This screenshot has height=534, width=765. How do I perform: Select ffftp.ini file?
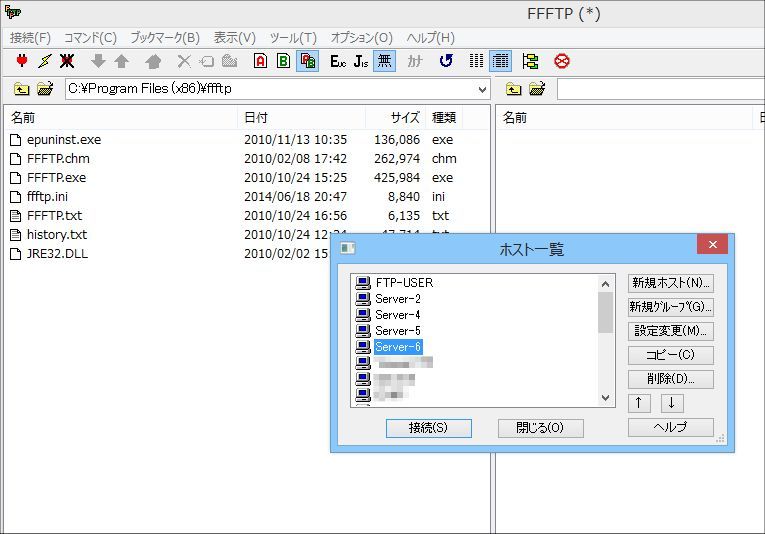pos(47,197)
